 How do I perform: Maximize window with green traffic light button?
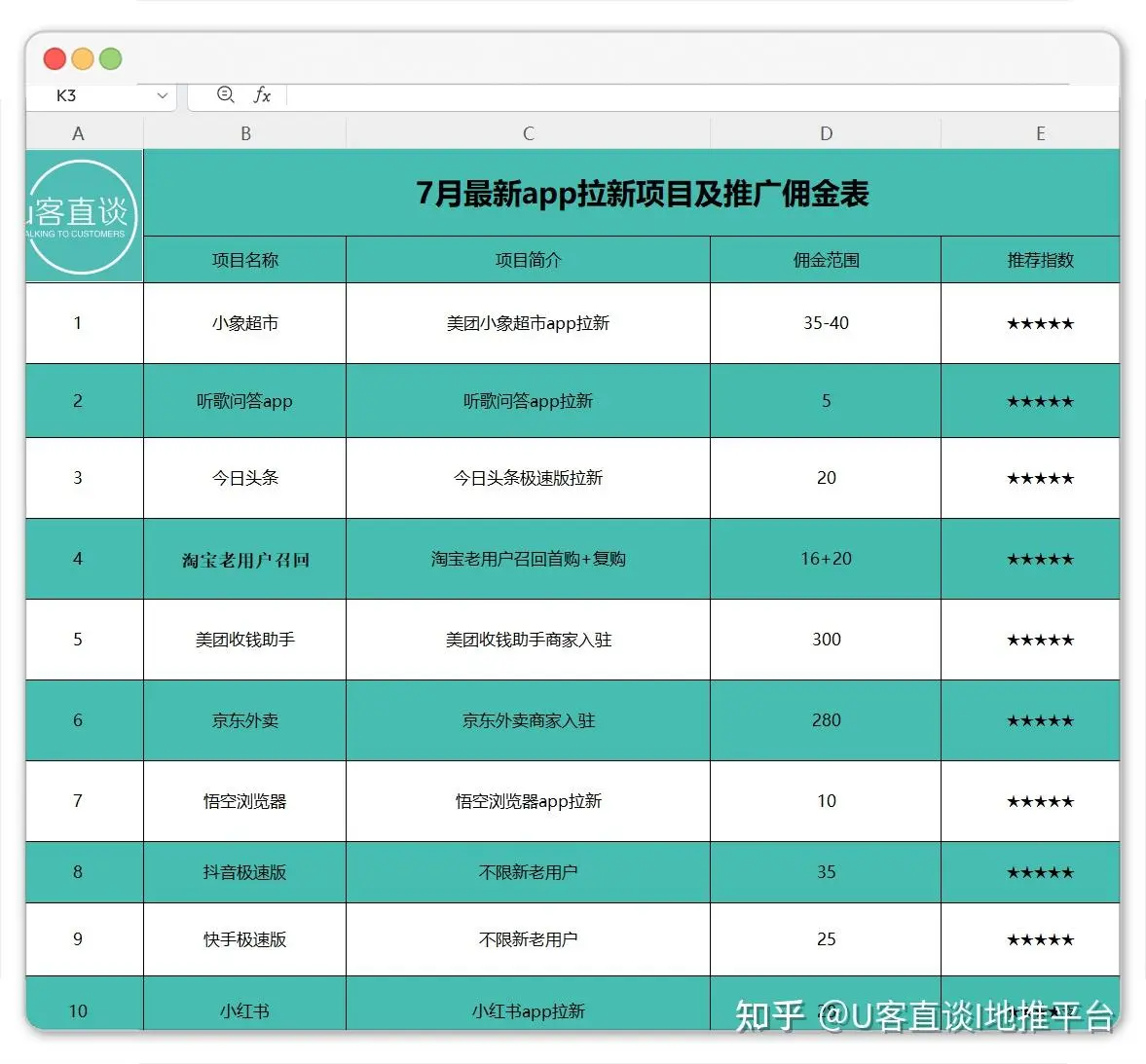[110, 58]
